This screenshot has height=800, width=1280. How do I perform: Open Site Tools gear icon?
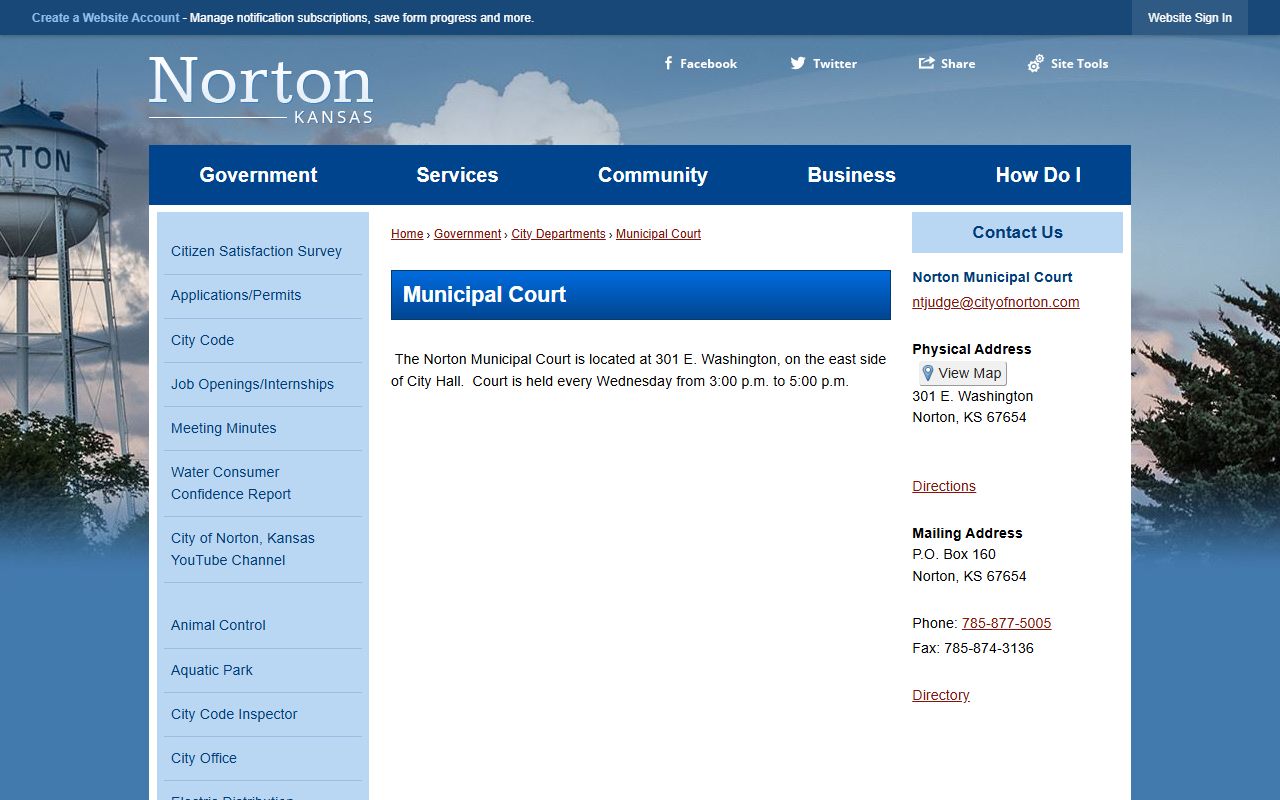[x=1036, y=63]
